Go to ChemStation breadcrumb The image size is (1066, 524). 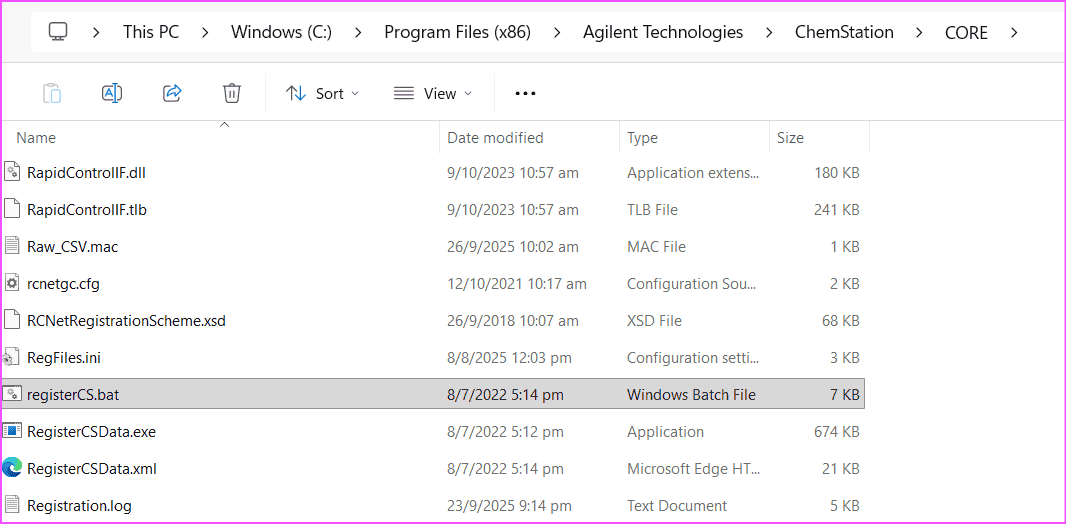pyautogui.click(x=844, y=32)
